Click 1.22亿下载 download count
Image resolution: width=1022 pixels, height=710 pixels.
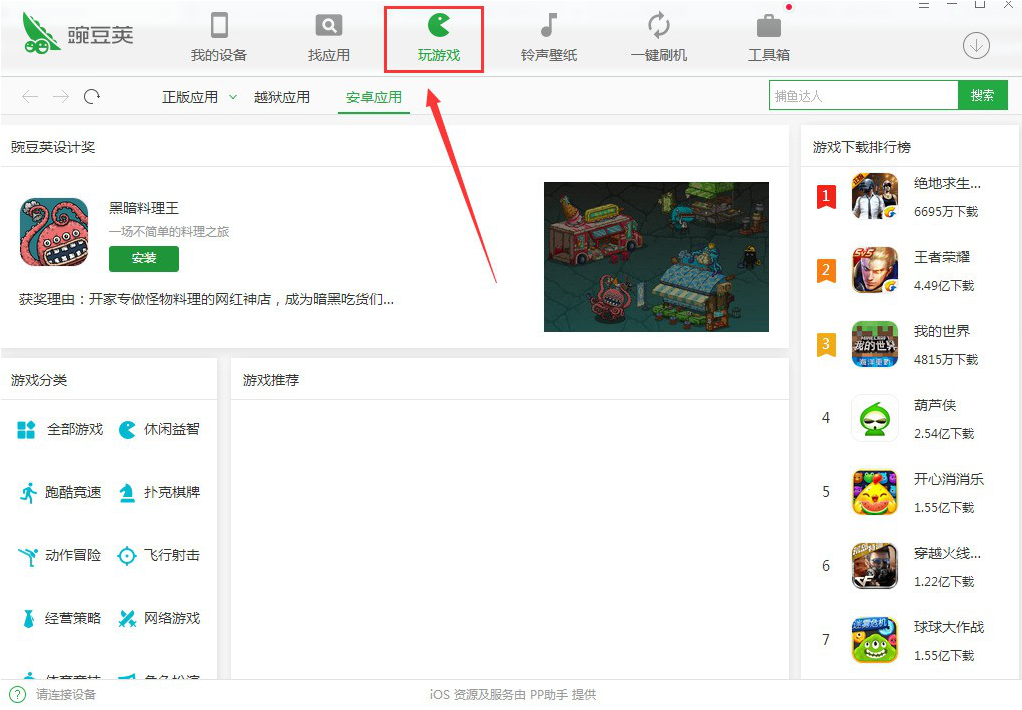tap(944, 582)
